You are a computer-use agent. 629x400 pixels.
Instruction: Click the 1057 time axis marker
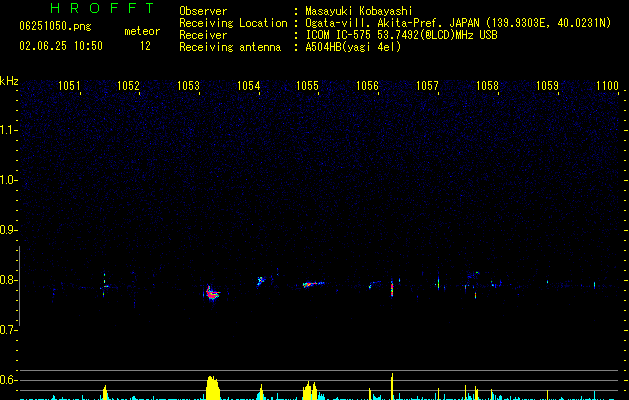(428, 85)
